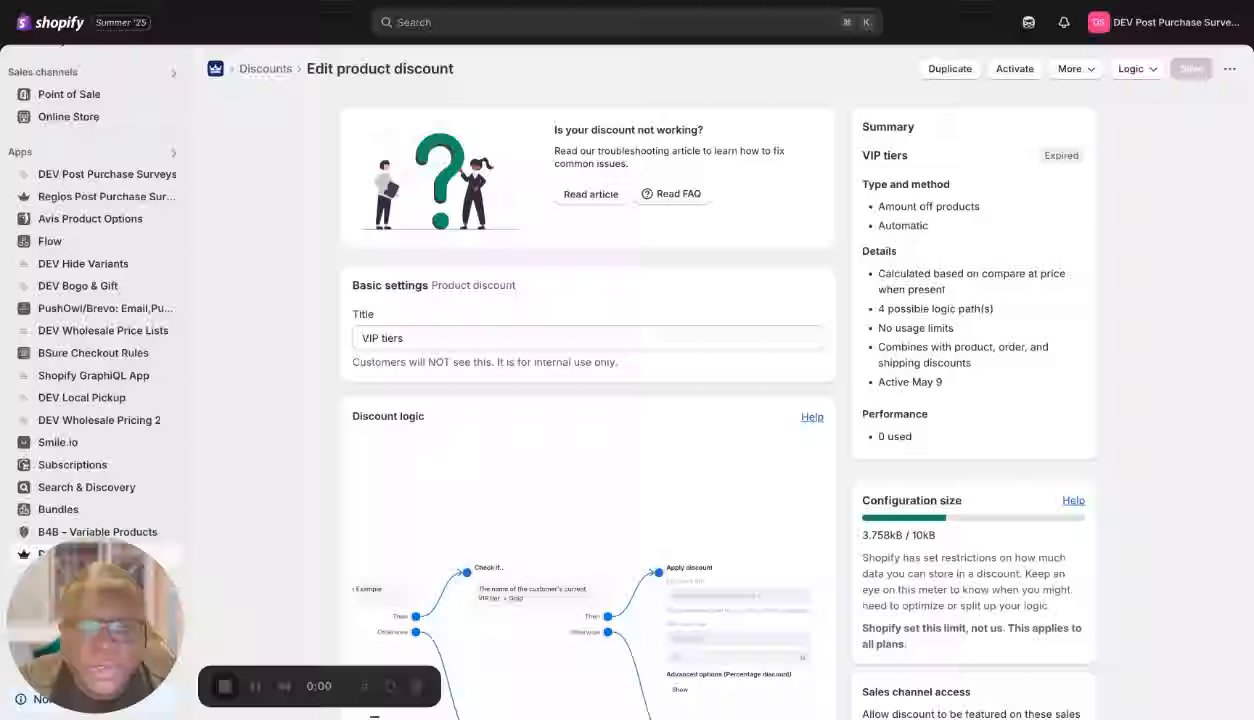Pause the screen recording

tap(255, 686)
